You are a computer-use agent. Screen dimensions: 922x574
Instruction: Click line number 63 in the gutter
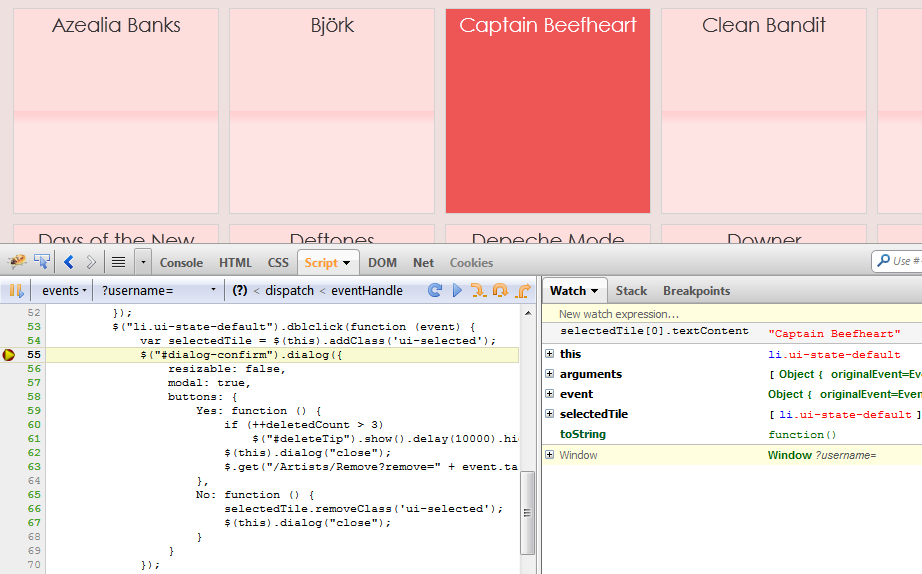[34, 466]
